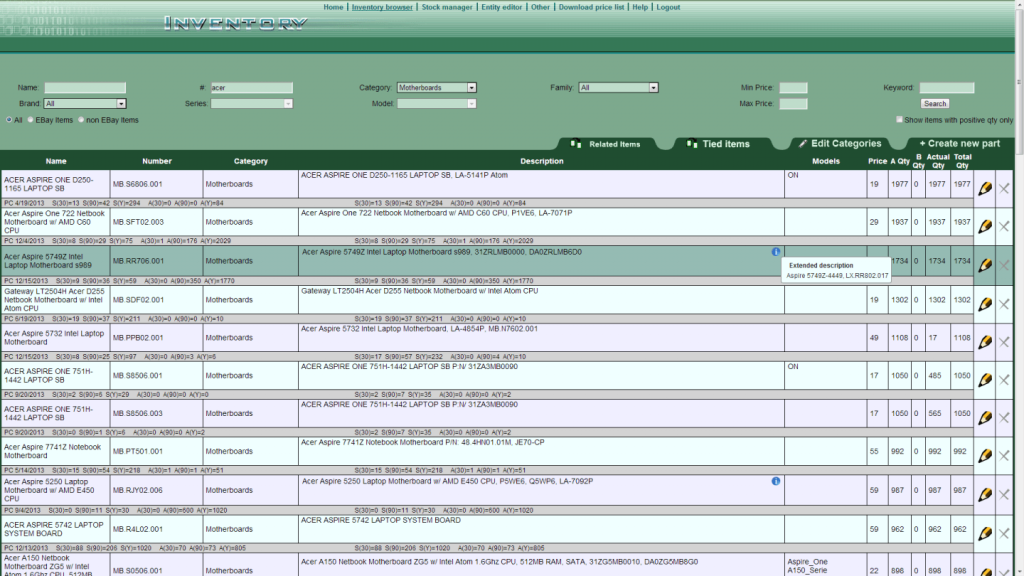Click inside the Keyword input field
1024x576 pixels.
tap(946, 87)
